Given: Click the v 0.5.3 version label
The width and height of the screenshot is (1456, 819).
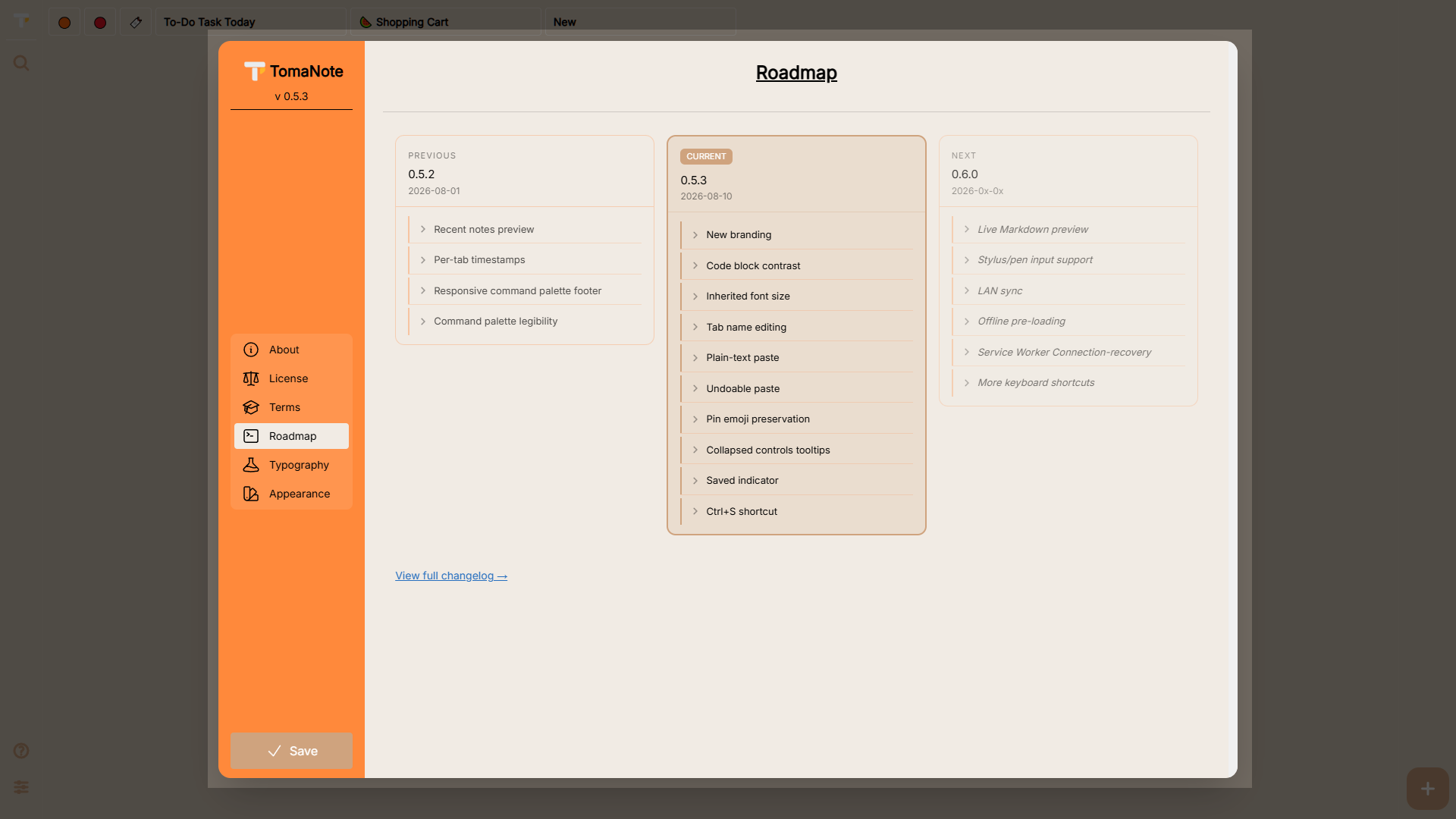Looking at the screenshot, I should (x=291, y=96).
